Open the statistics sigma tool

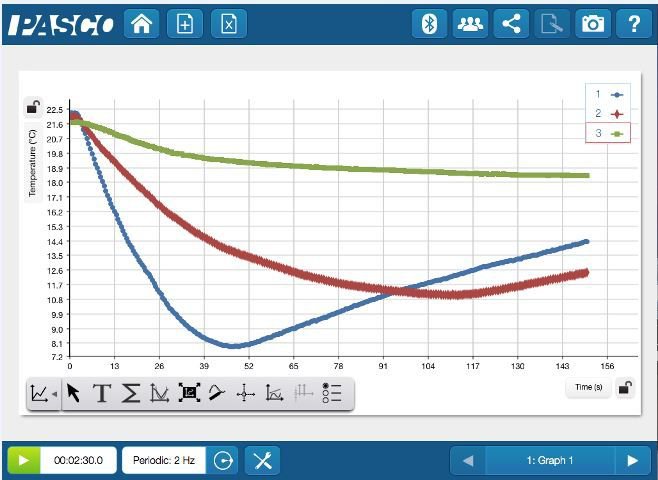click(x=130, y=394)
